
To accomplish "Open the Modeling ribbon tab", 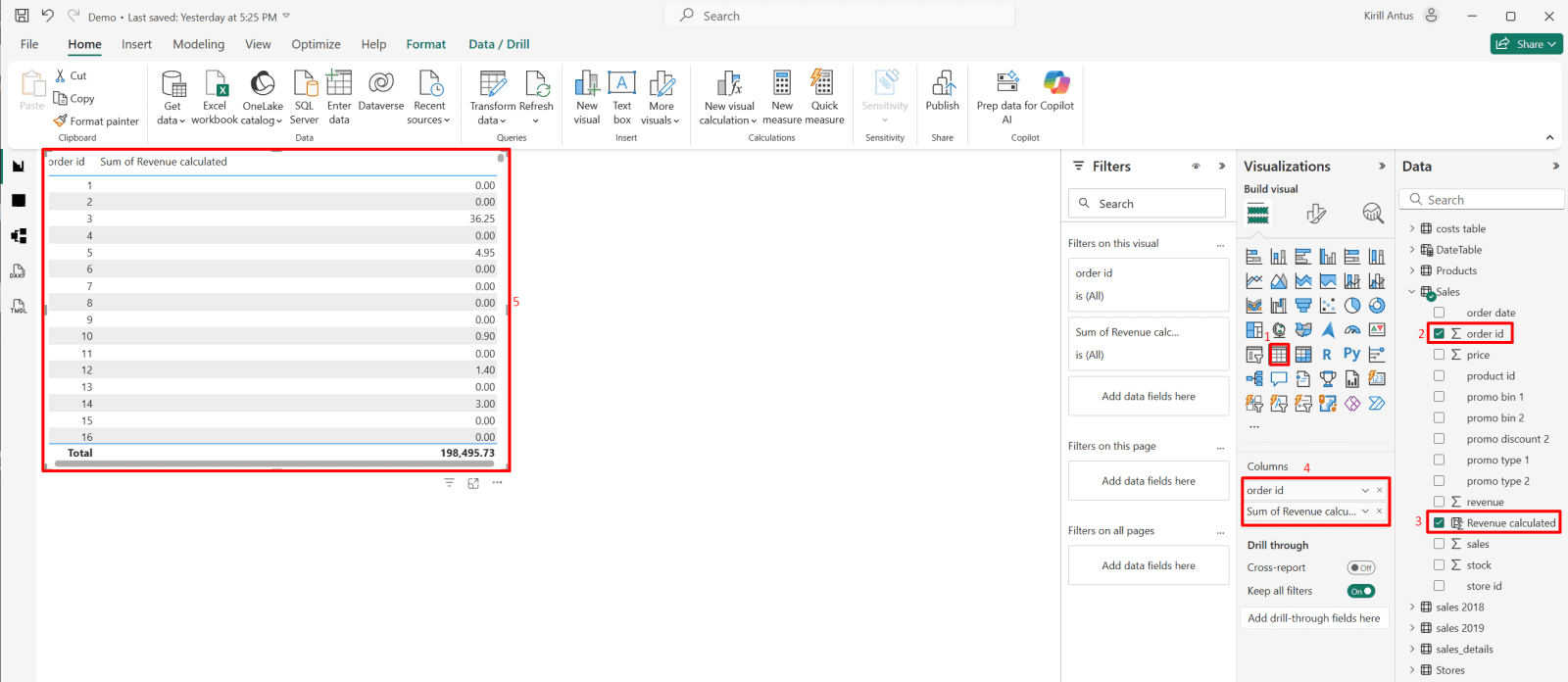I will click(198, 44).
